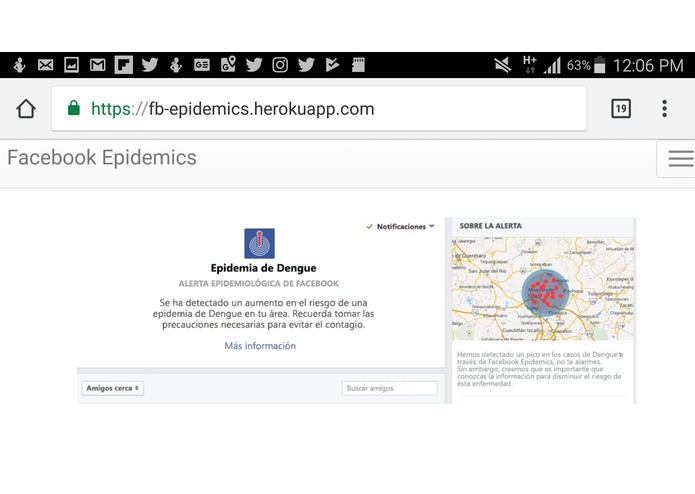Tap the Maps pin notification icon
The image size is (695, 494).
pos(228,64)
